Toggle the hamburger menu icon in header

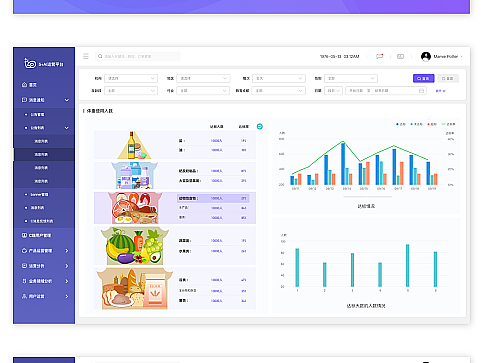86,56
